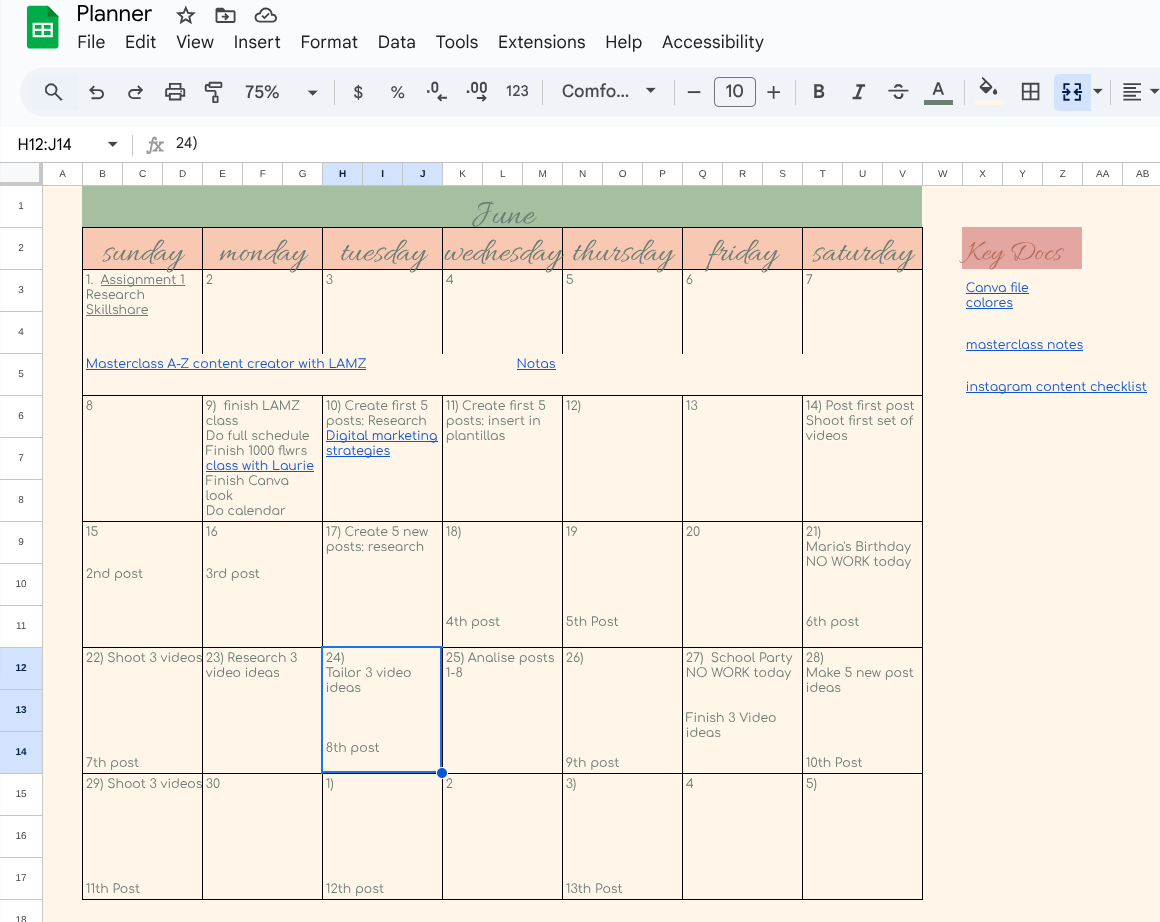
Task: Open the Extensions menu
Action: (x=542, y=42)
